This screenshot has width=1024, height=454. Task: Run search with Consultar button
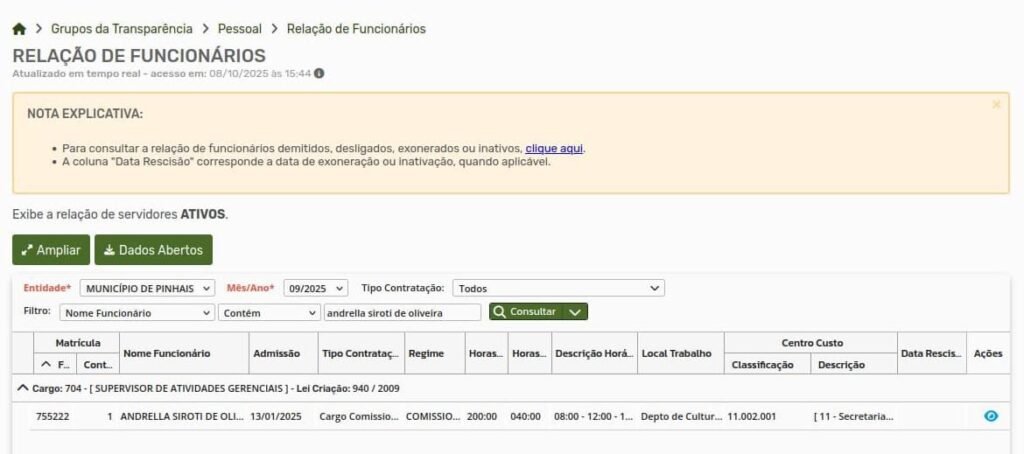525,312
